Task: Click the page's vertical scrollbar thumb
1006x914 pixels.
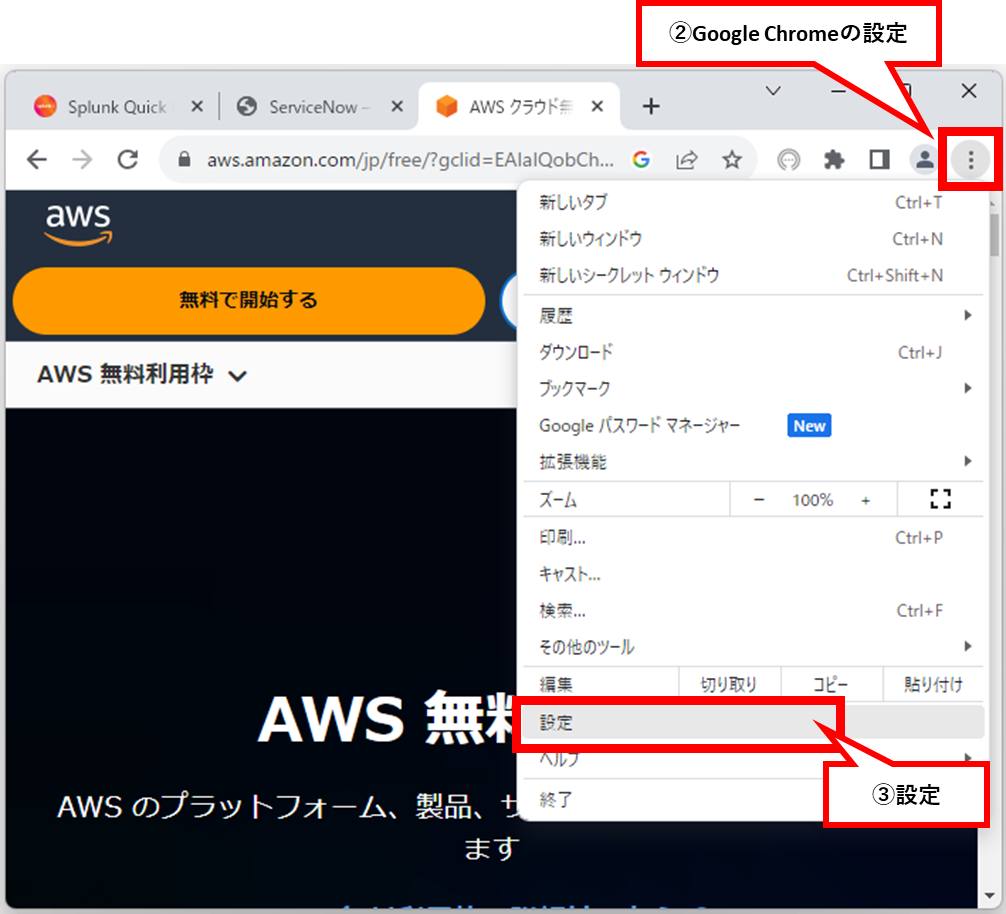Action: pos(994,235)
